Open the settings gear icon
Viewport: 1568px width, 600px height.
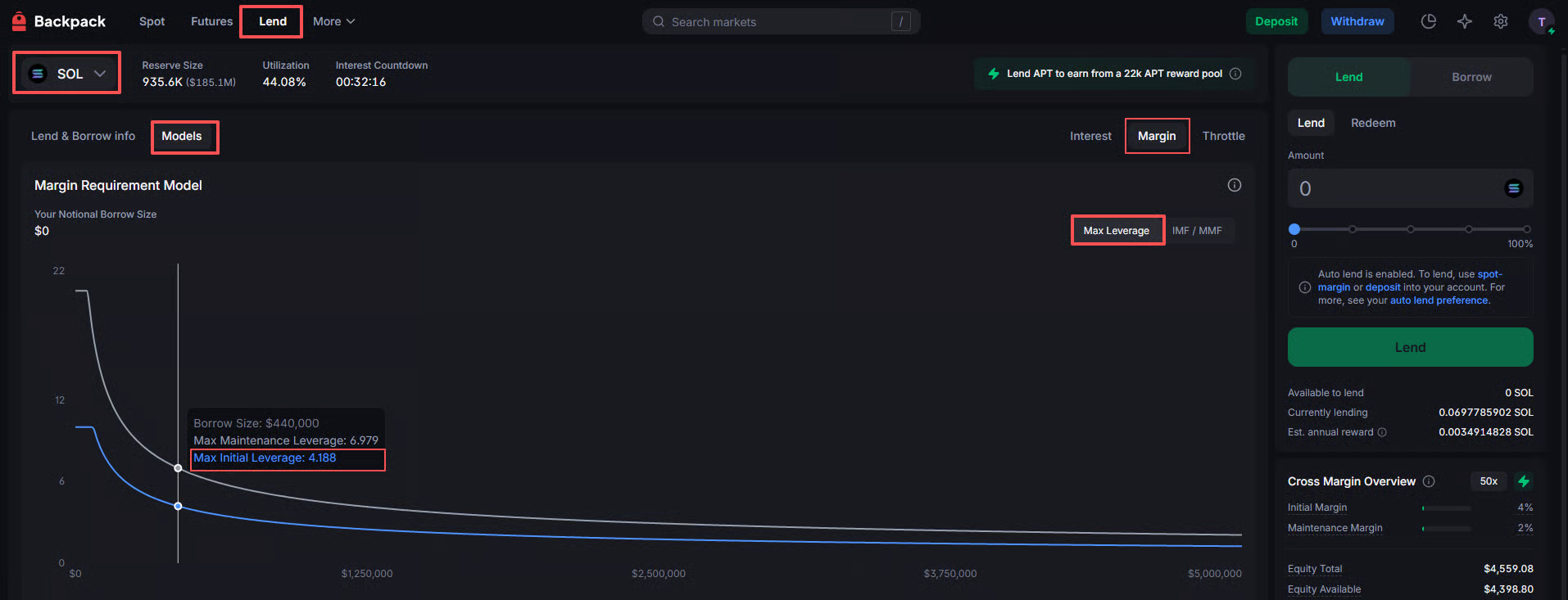(1500, 21)
